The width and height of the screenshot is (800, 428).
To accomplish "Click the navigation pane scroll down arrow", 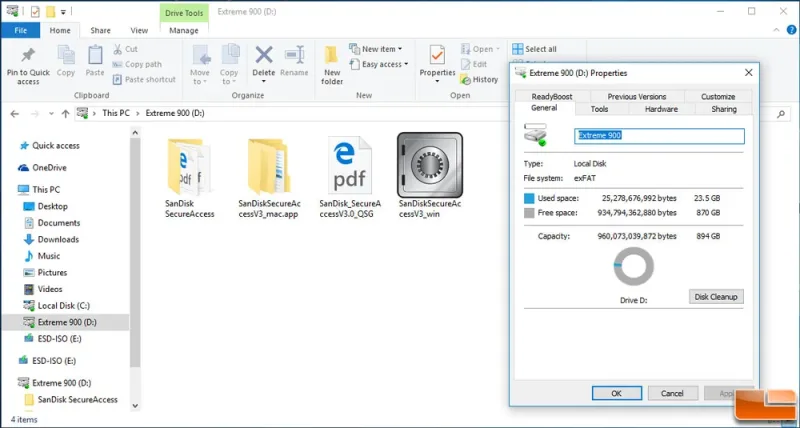I will [135, 406].
